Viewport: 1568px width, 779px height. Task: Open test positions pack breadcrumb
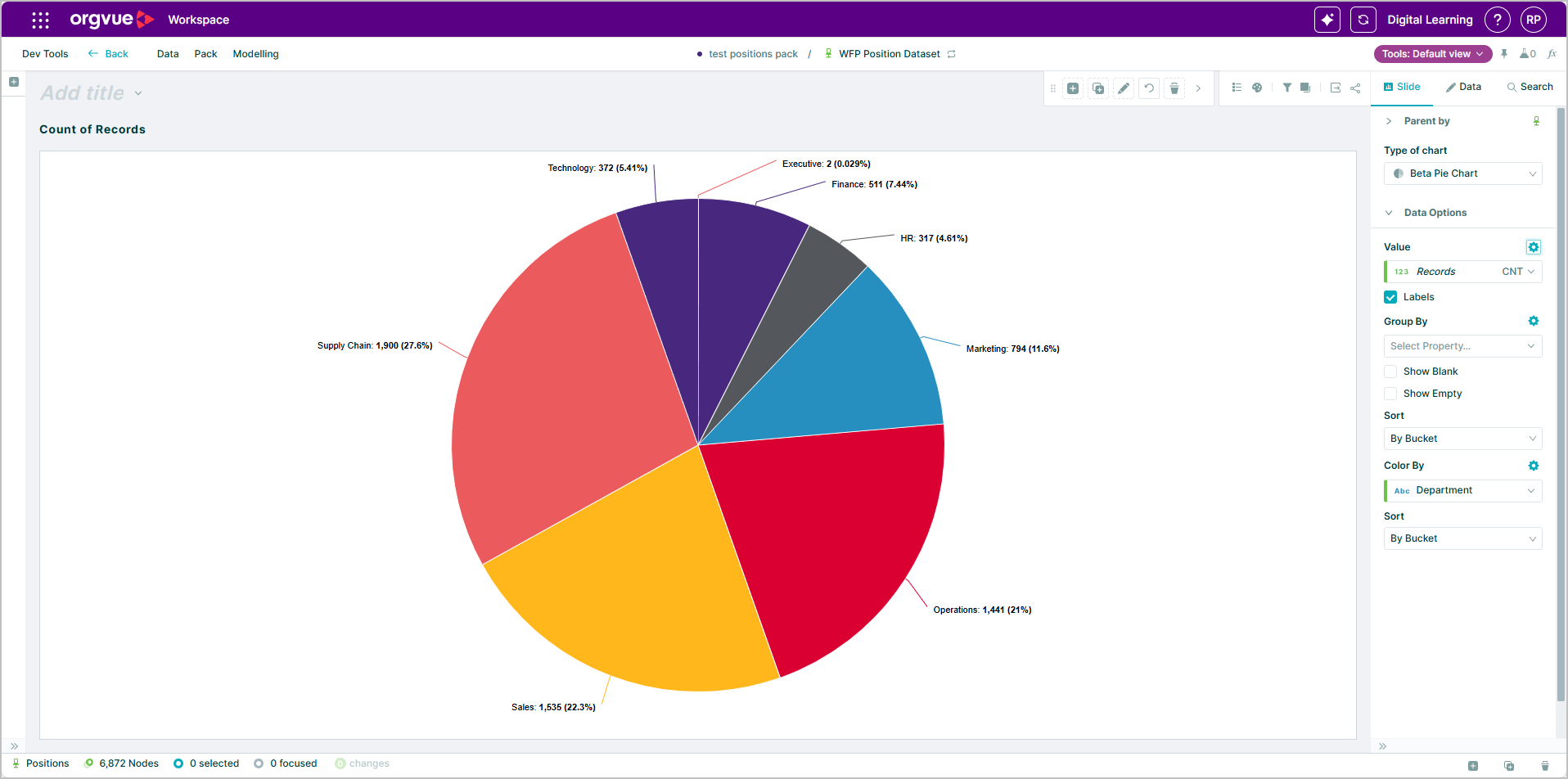tap(753, 54)
